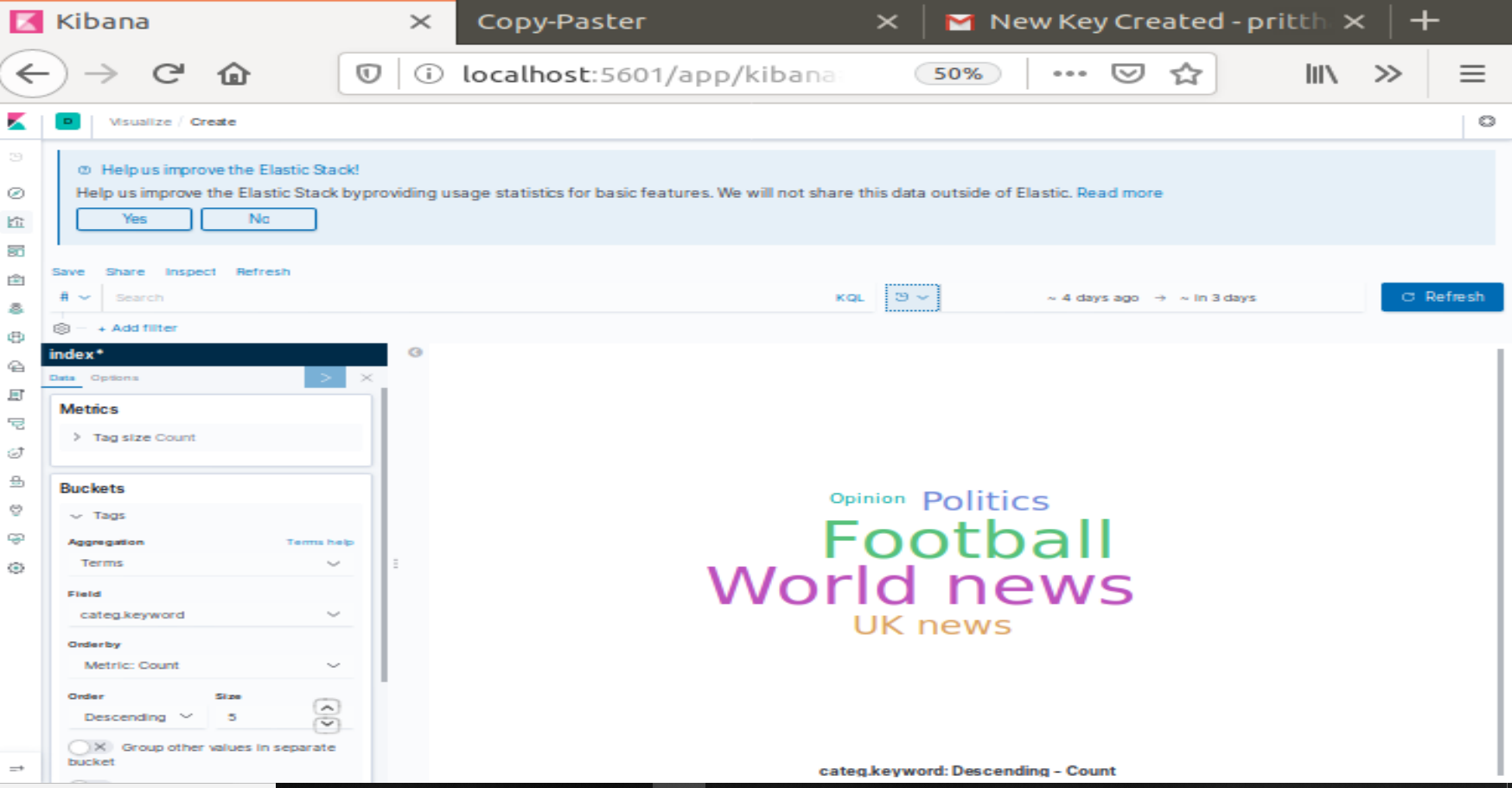
Task: Click No on the telemetry banner
Action: 258,219
